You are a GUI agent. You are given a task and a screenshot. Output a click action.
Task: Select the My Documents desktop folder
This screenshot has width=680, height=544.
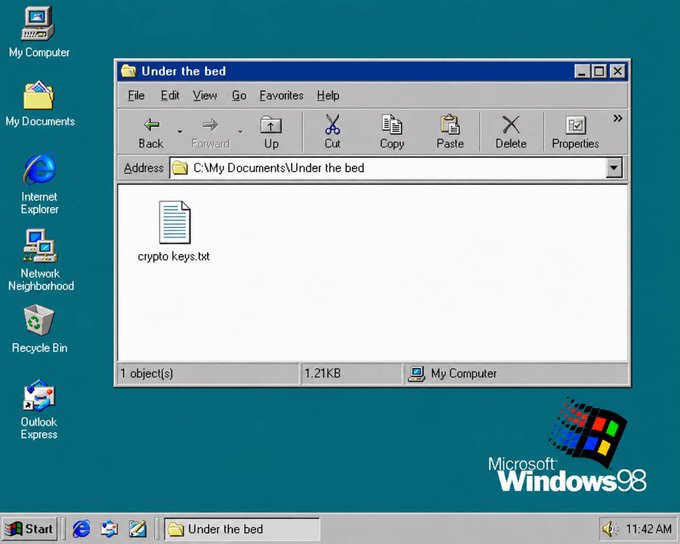[39, 103]
